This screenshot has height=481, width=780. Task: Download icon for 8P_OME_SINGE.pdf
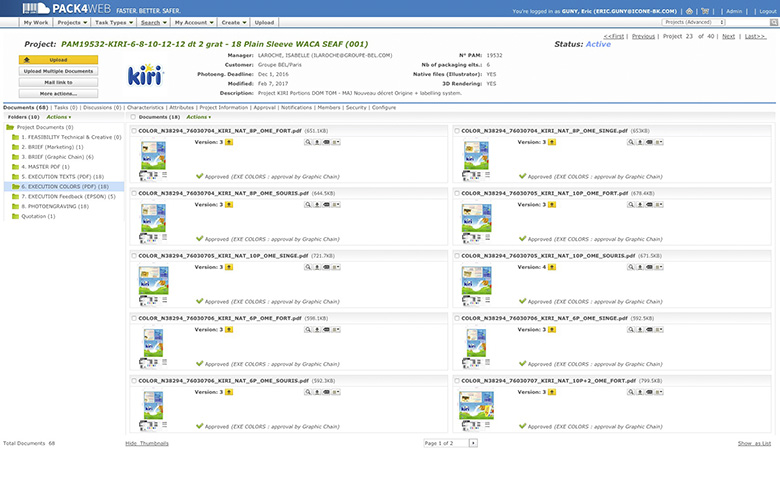(640, 142)
